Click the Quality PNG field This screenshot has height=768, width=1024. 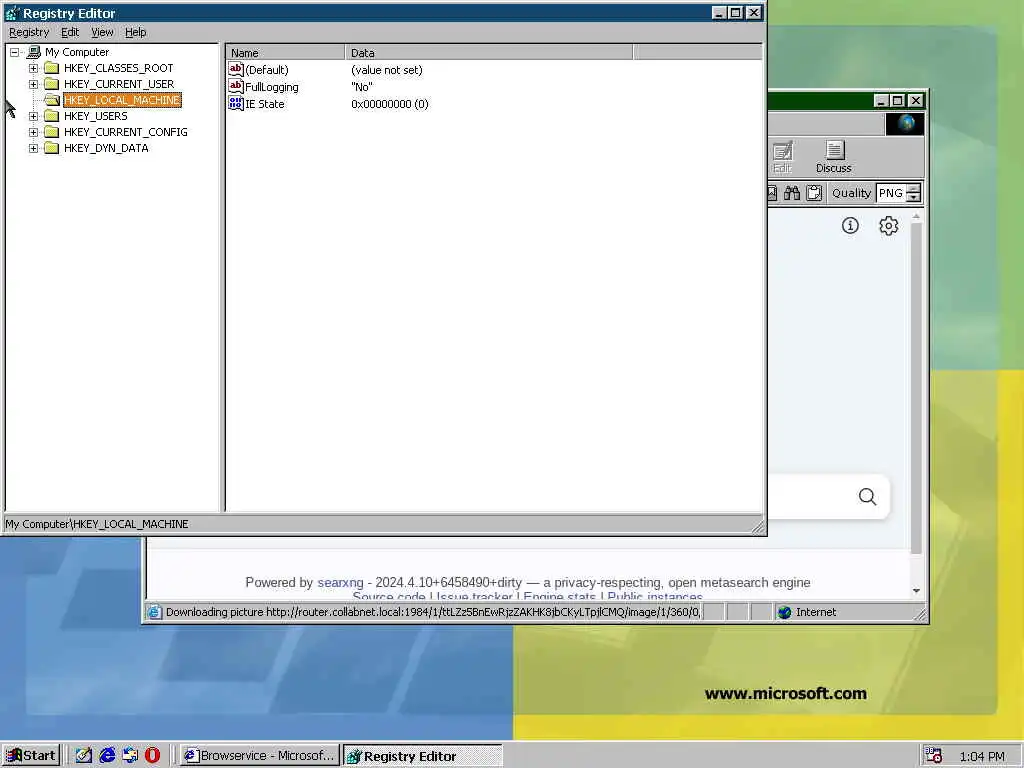(891, 193)
